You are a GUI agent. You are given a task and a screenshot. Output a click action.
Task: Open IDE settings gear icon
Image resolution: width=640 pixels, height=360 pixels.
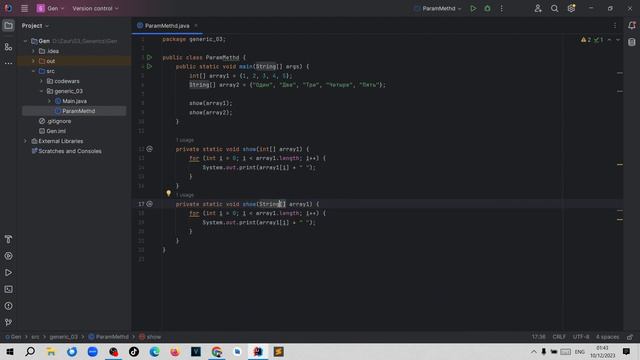coord(571,8)
